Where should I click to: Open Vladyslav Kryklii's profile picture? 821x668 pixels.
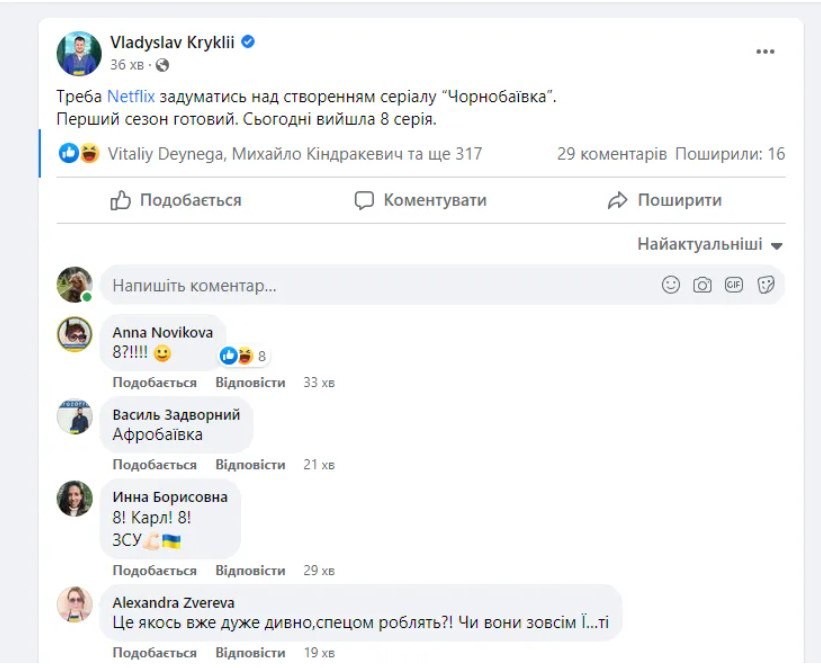[79, 53]
